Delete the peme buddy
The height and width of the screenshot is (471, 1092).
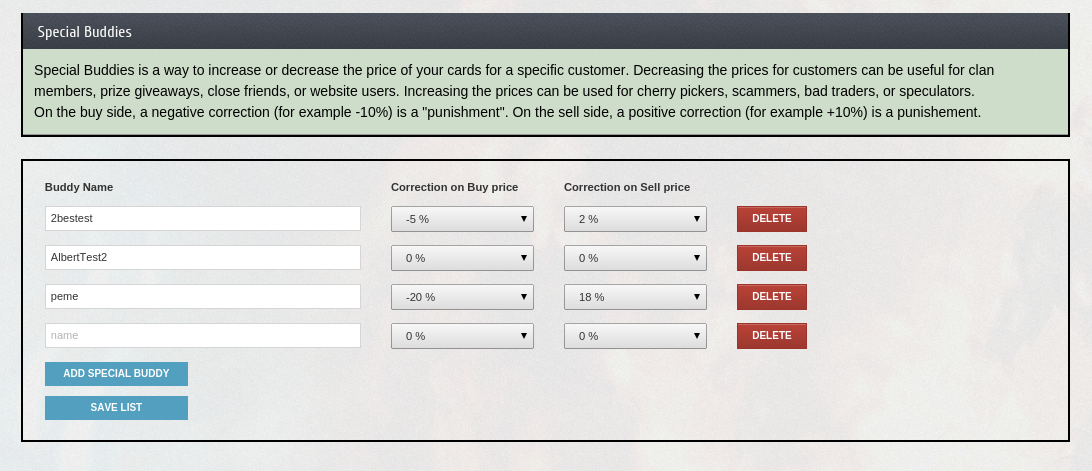[771, 297]
